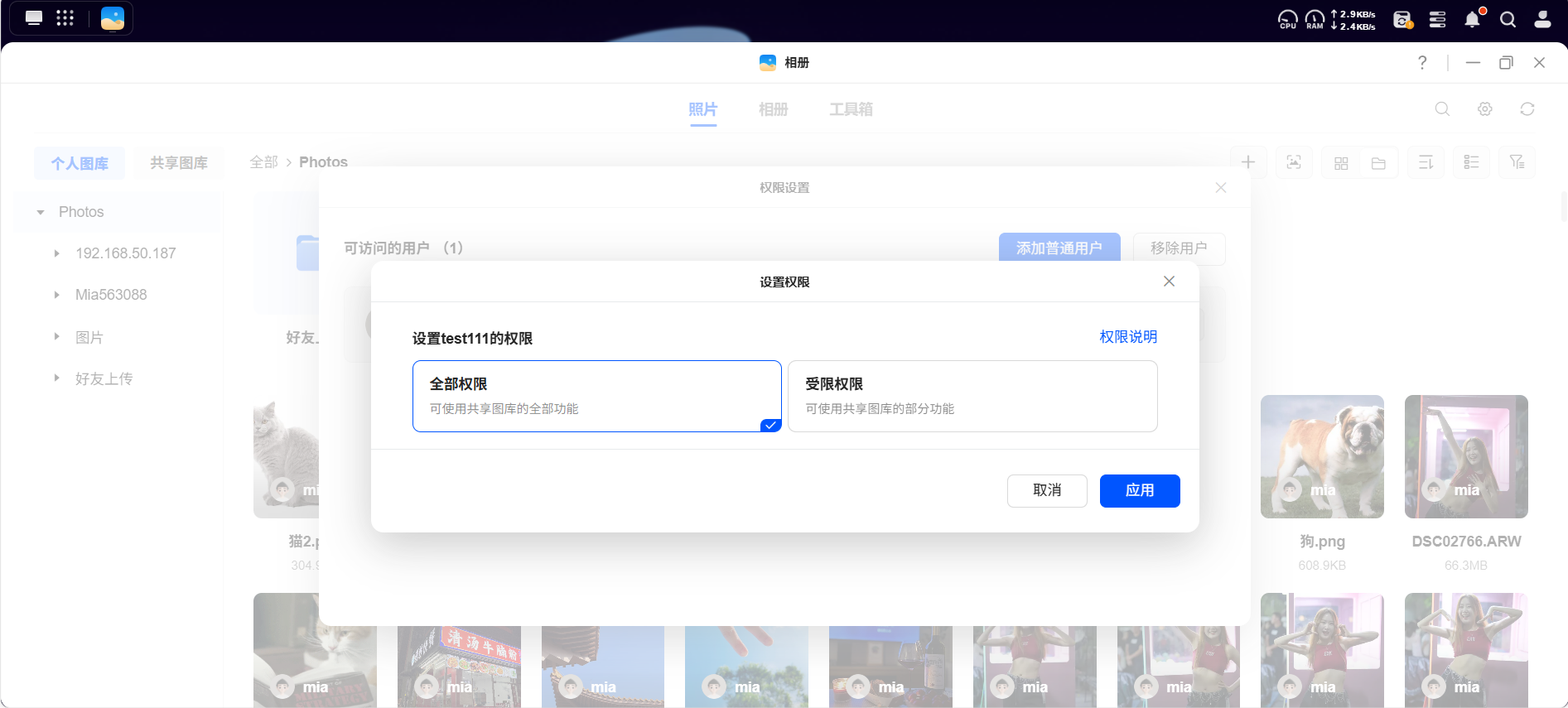Open the user account icon
The image size is (1568, 708).
pos(1542,19)
